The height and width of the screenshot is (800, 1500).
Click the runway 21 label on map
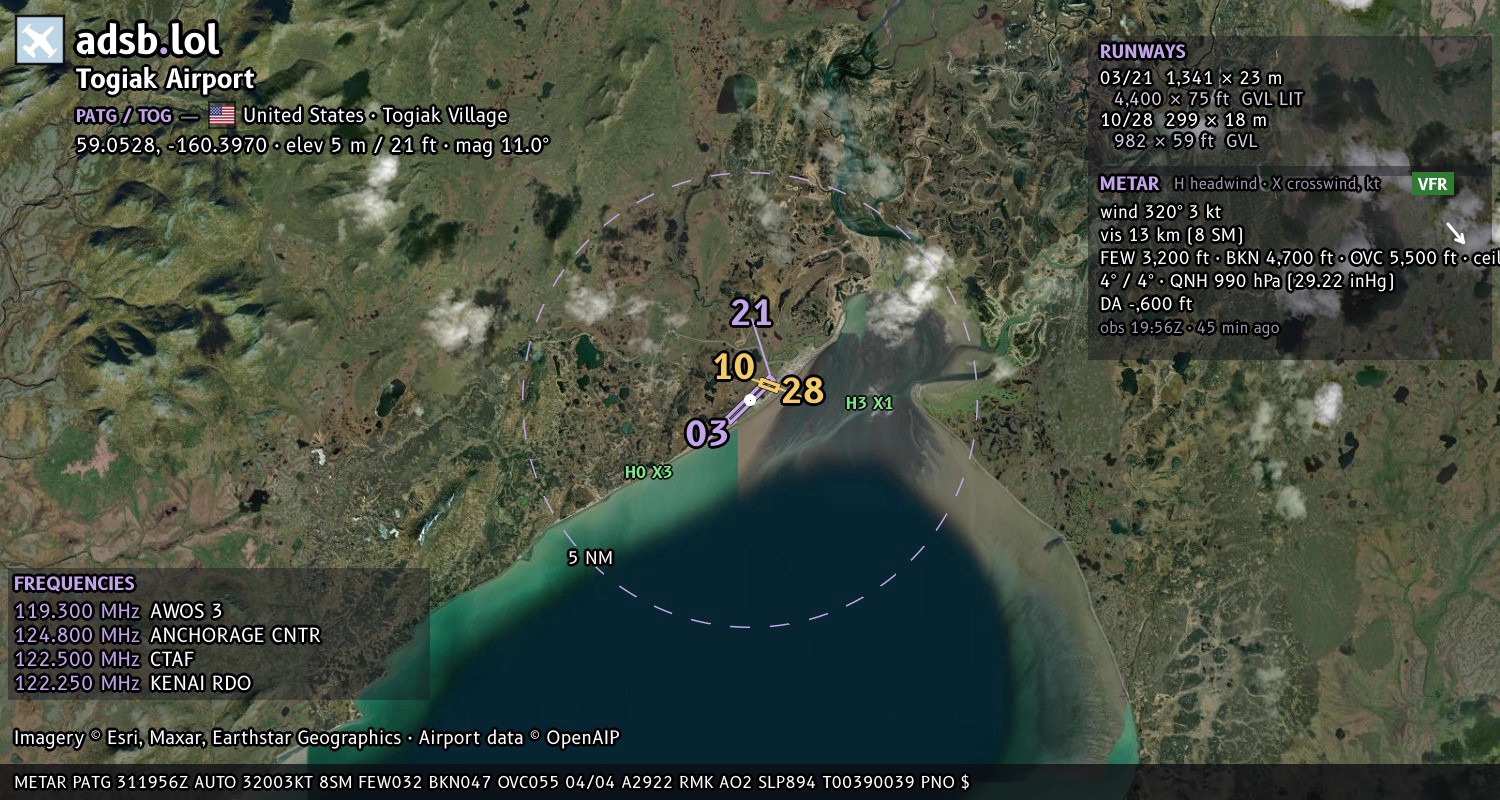751,313
